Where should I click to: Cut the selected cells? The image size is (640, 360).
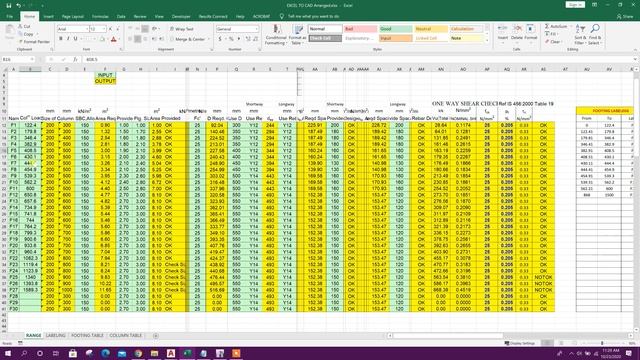click(24, 27)
